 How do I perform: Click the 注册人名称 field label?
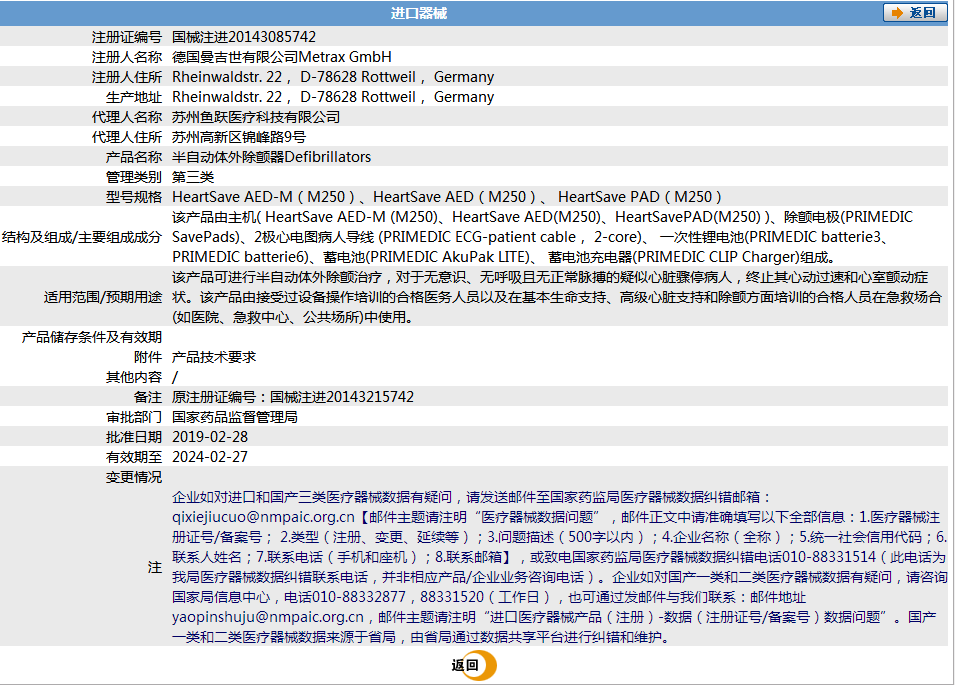point(127,57)
